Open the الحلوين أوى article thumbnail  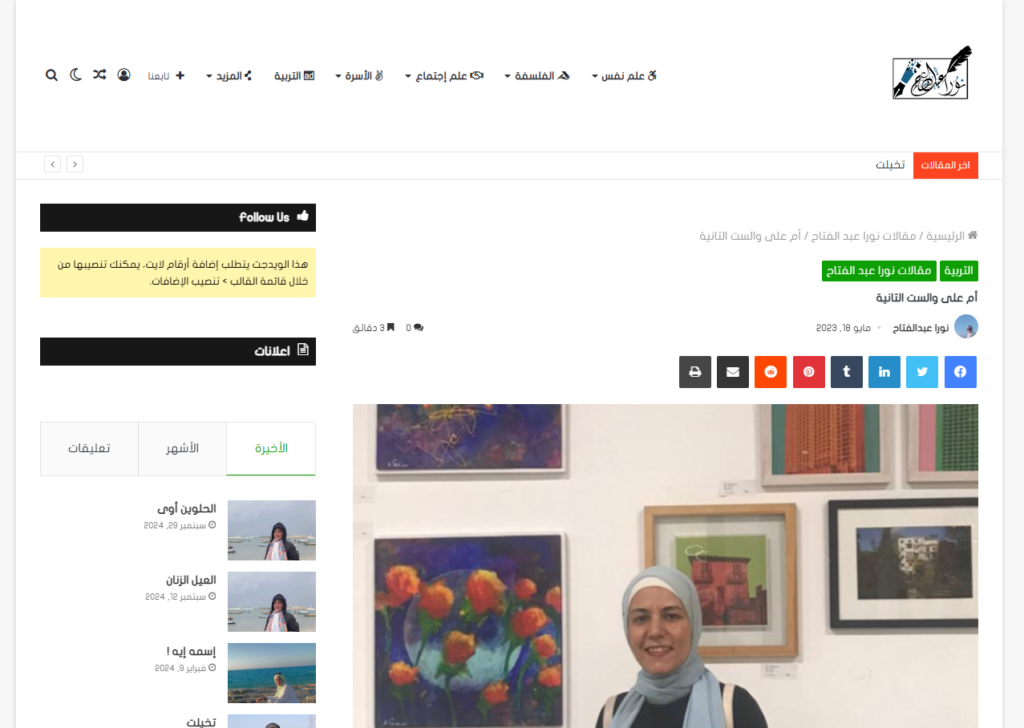[x=272, y=530]
